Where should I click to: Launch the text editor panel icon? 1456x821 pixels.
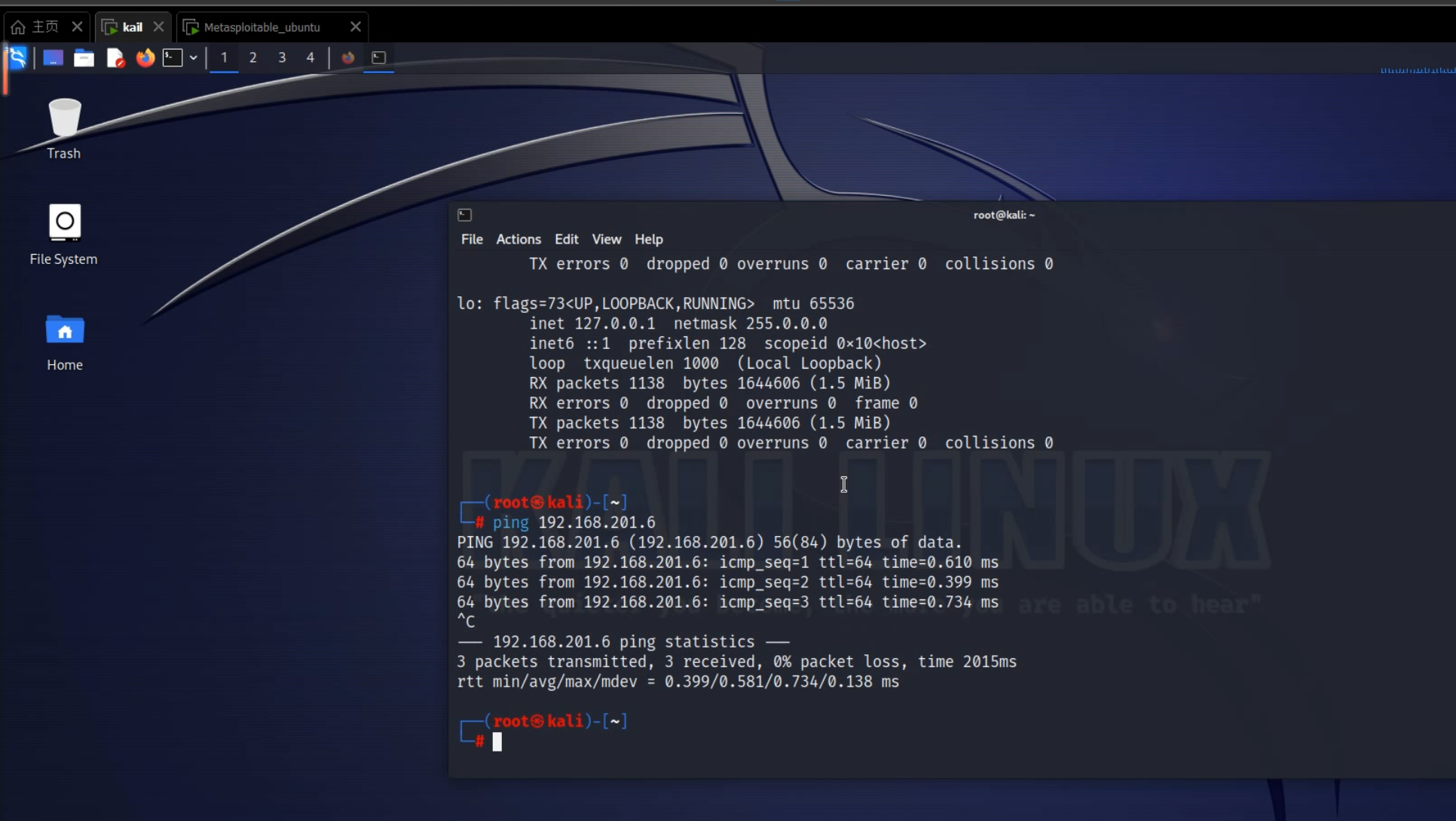click(115, 57)
